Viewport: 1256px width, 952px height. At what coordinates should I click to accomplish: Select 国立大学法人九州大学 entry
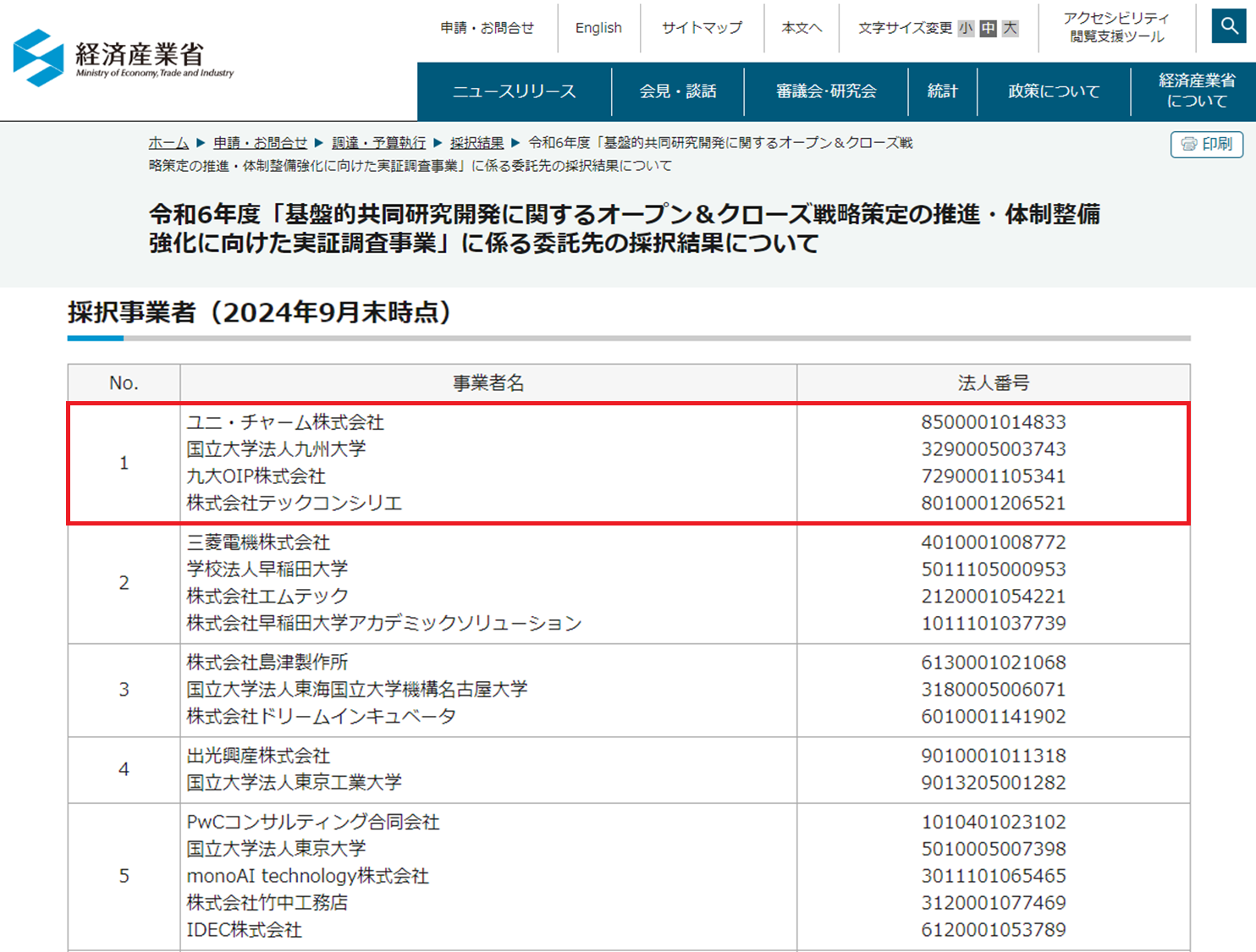277,448
